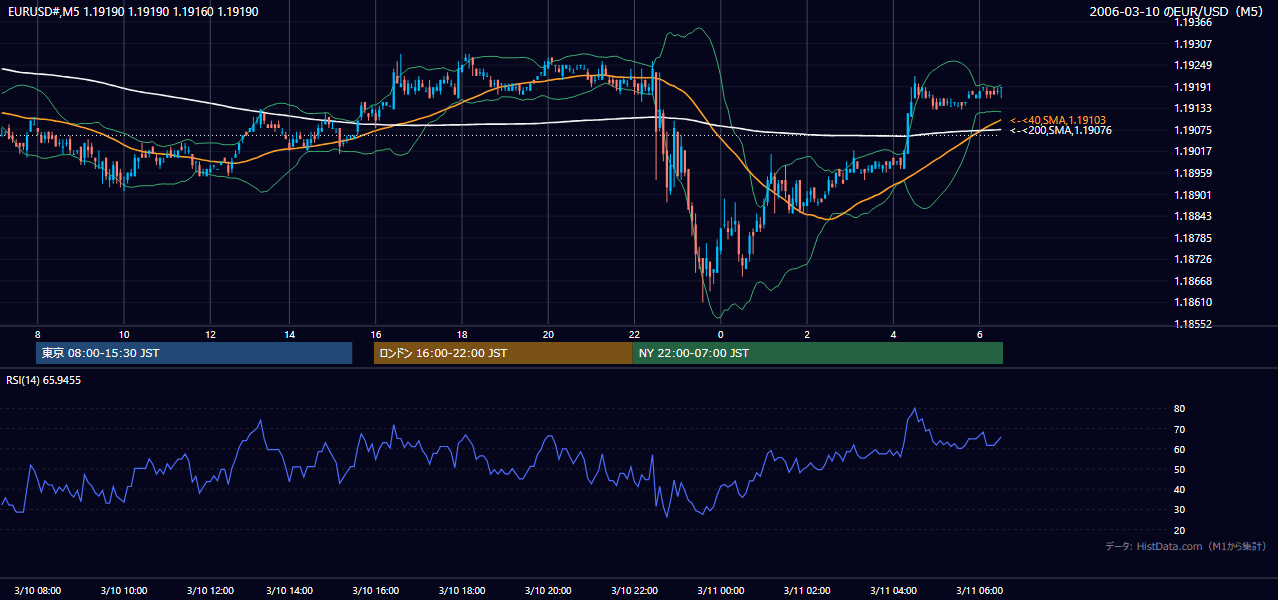Click the 3/10 08:00 bottom time label
The height and width of the screenshot is (600, 1278).
pos(38,590)
